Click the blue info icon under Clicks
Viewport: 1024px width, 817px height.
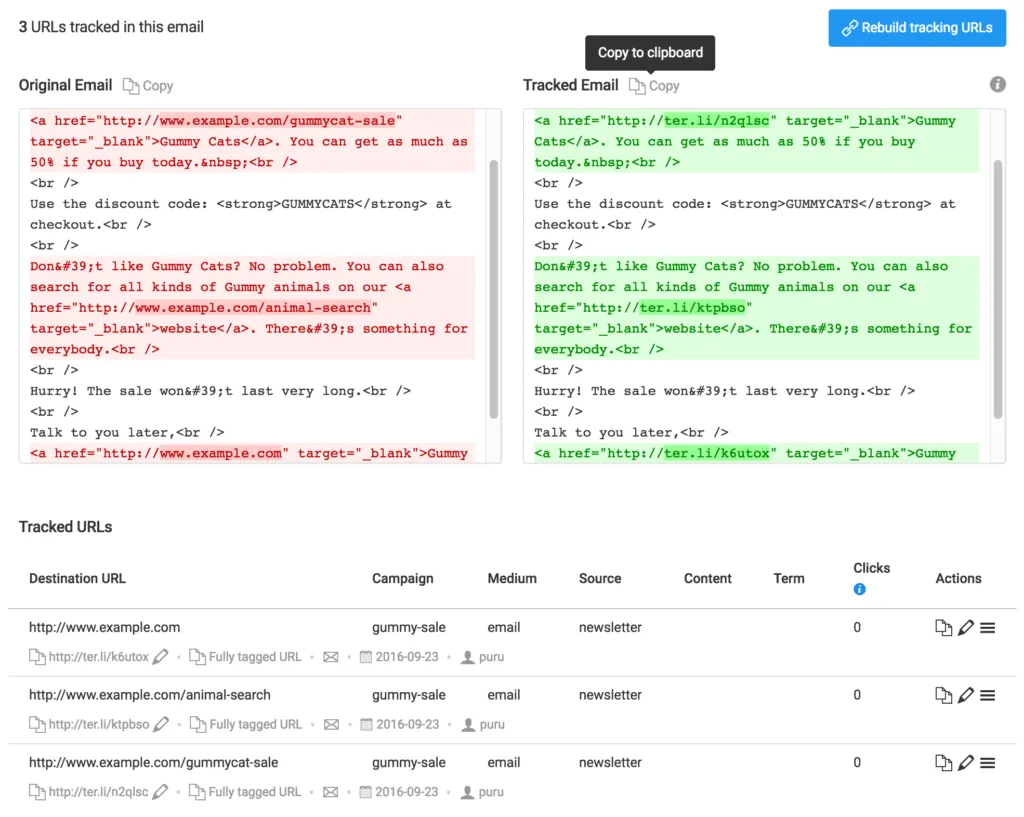(859, 590)
